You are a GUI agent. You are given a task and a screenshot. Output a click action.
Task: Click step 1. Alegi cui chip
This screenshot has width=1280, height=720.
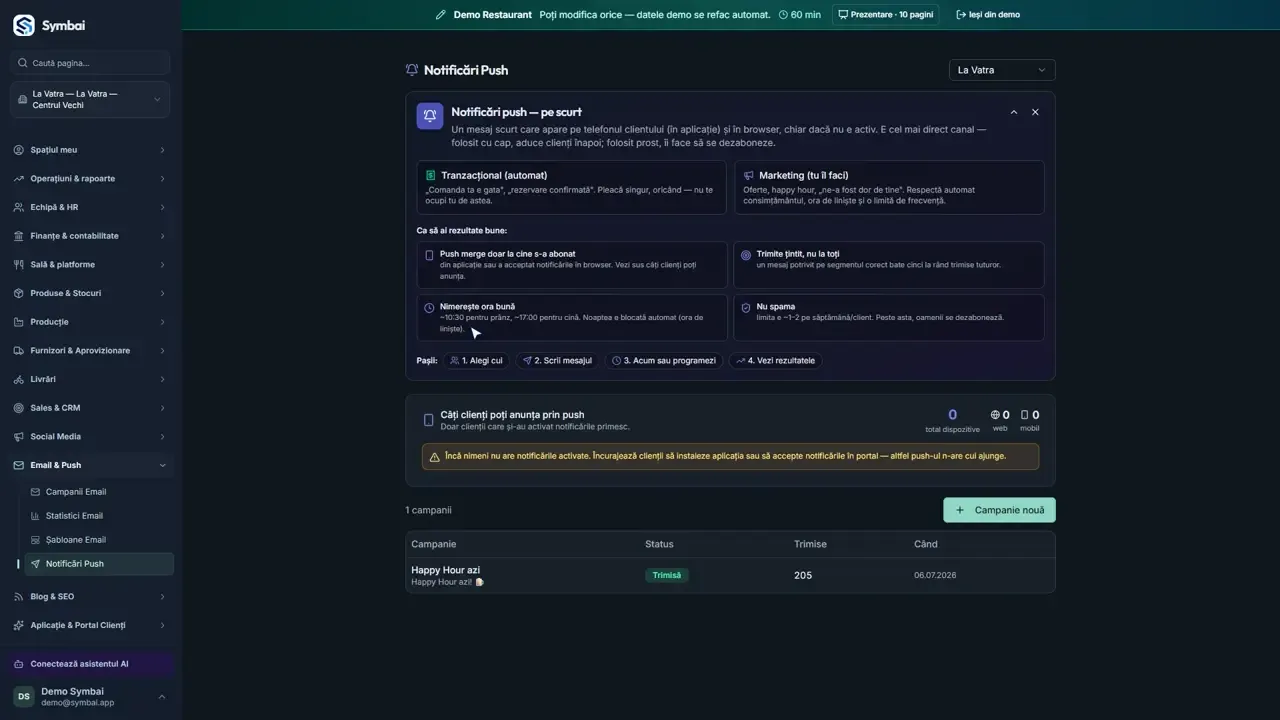click(476, 361)
